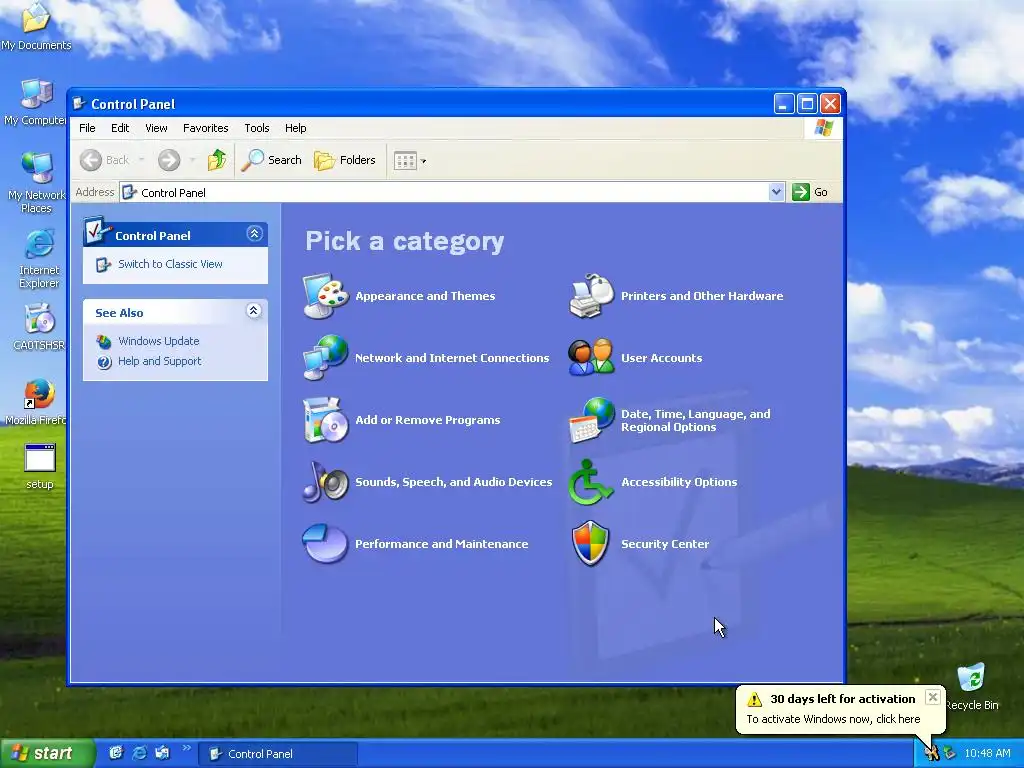Click the Add or Remove Programs icon
The width and height of the screenshot is (1024, 768).
[x=325, y=420]
